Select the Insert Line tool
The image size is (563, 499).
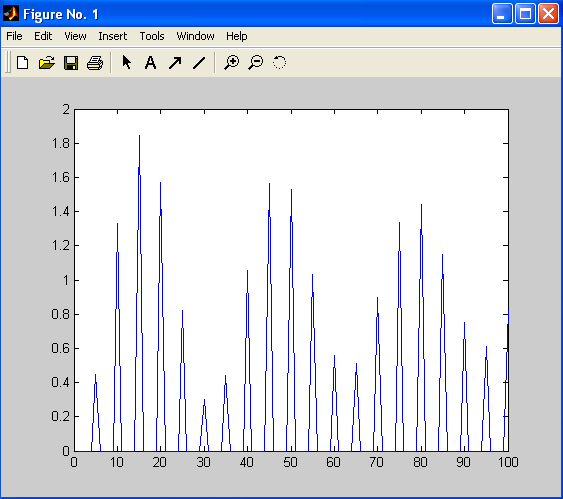pyautogui.click(x=199, y=63)
